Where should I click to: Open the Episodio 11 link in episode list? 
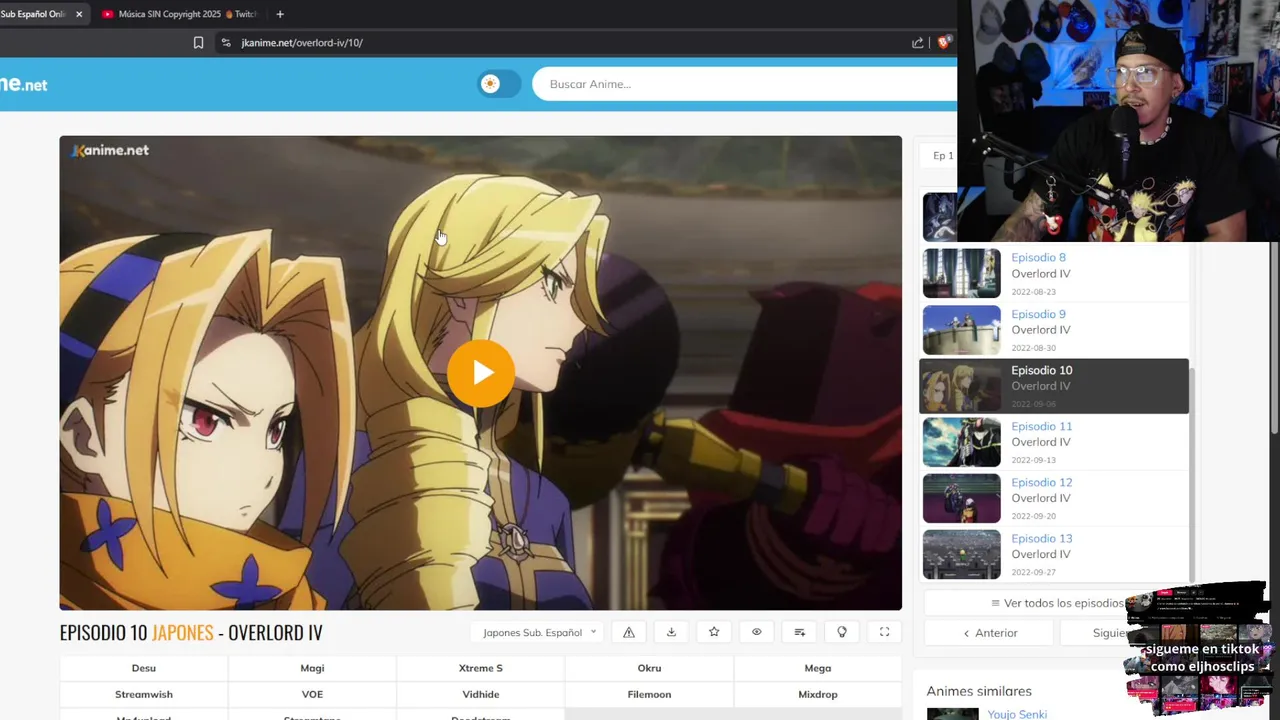click(x=1041, y=426)
